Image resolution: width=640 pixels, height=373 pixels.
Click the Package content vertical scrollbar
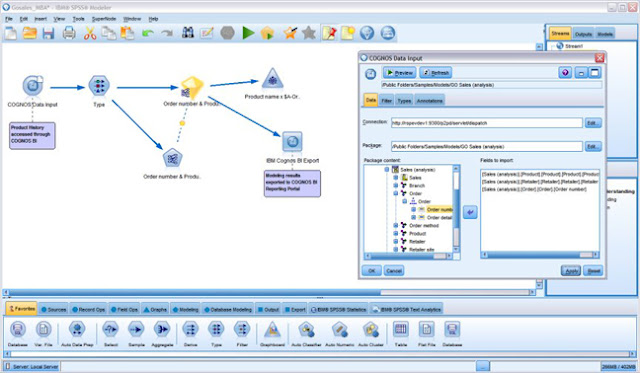tap(456, 208)
